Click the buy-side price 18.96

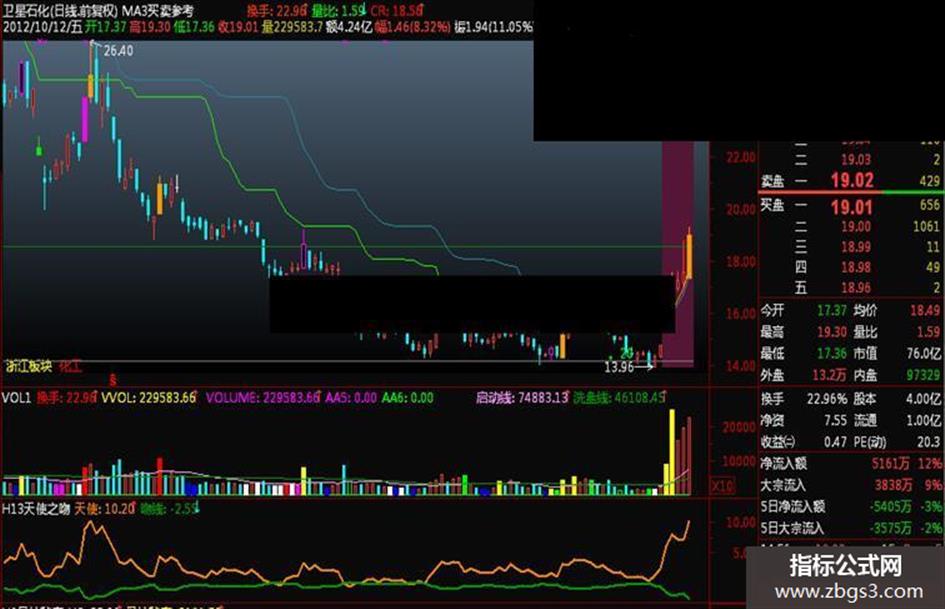[x=856, y=288]
